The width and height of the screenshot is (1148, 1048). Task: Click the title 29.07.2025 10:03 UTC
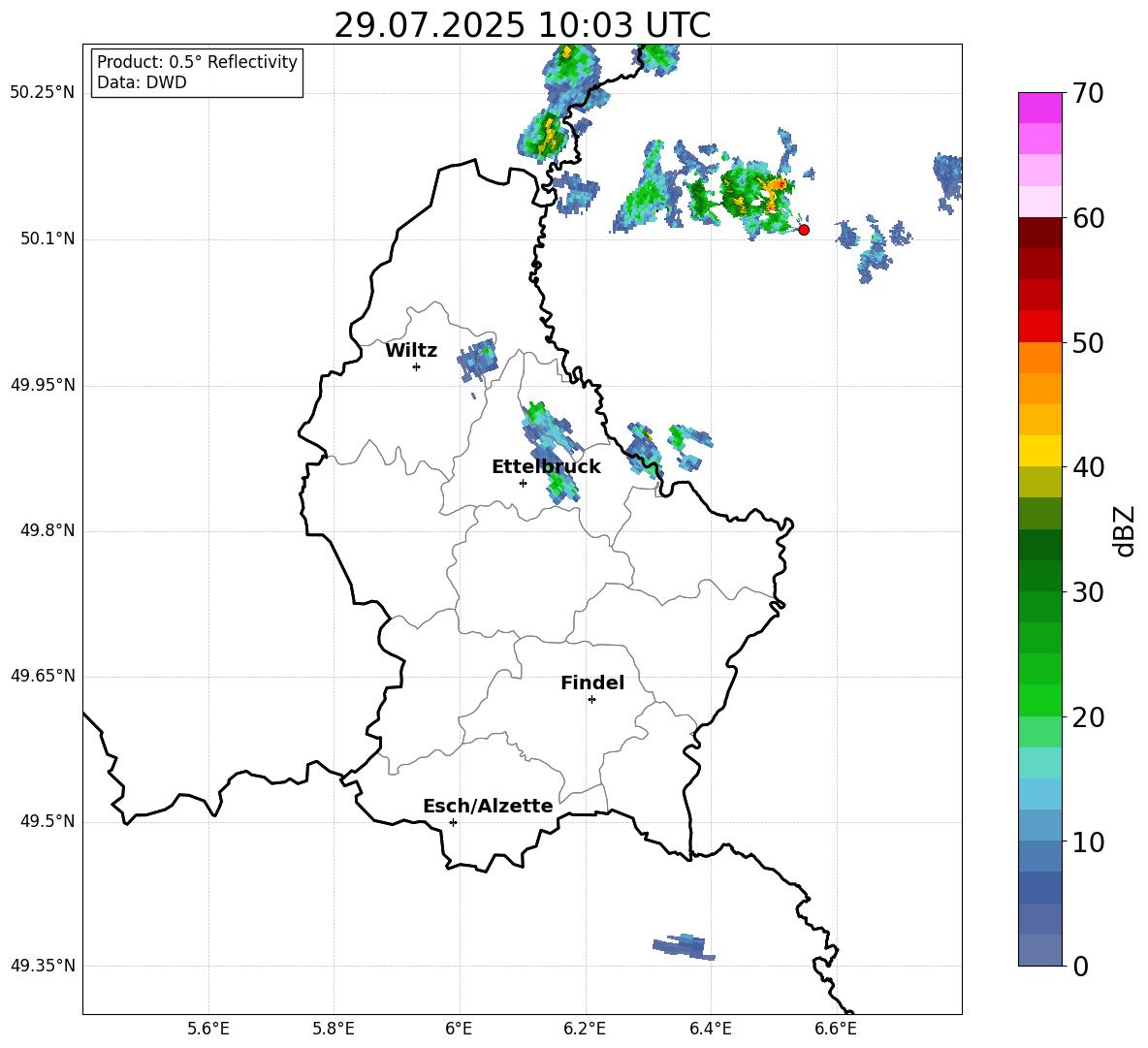(x=522, y=25)
